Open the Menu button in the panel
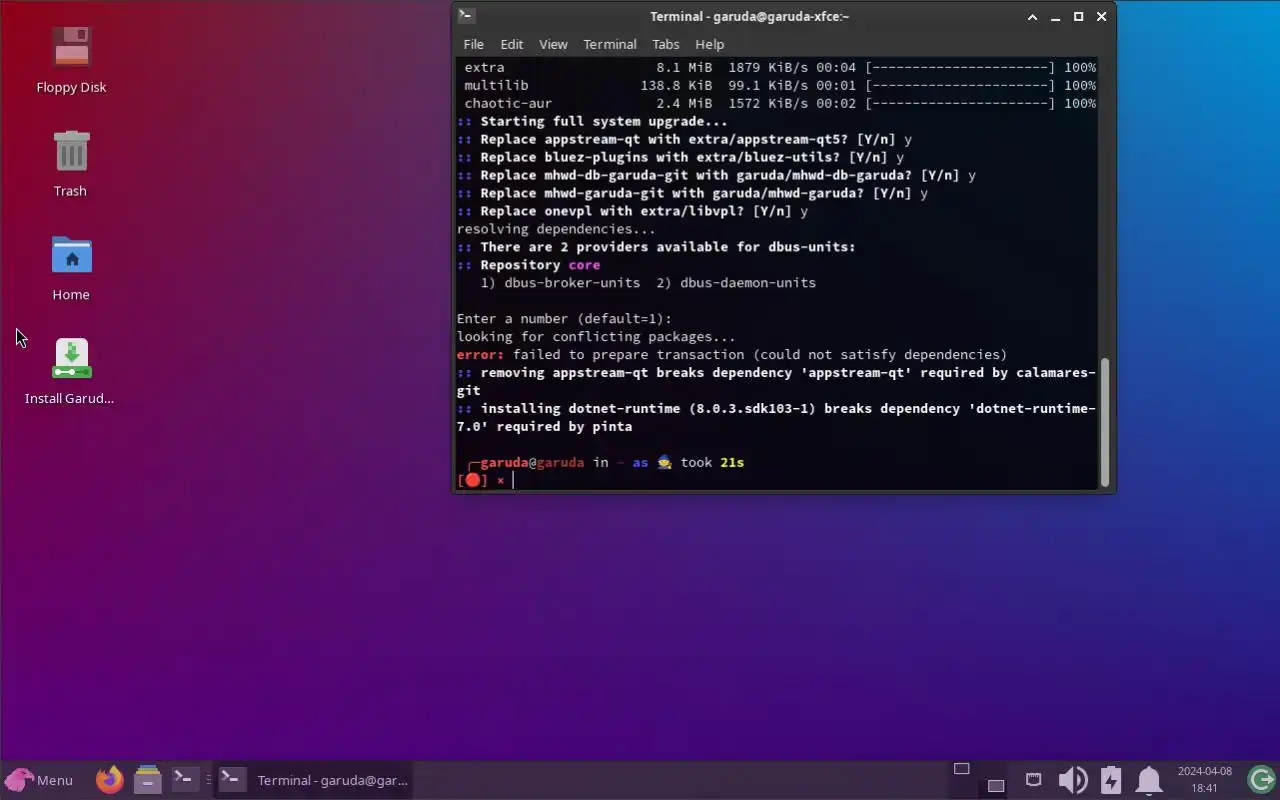The height and width of the screenshot is (800, 1280). pyautogui.click(x=40, y=780)
